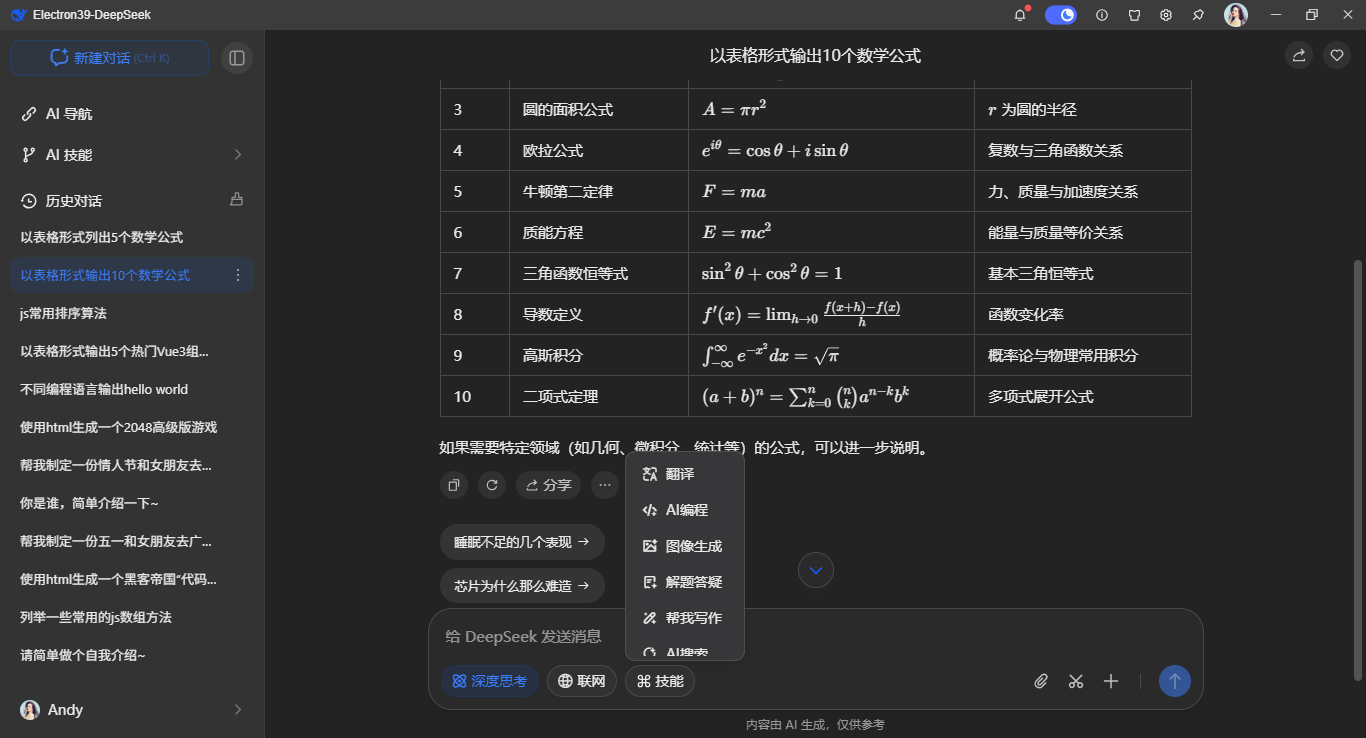1366x738 pixels.
Task: Toggle the dark mode switch
Action: click(1060, 16)
